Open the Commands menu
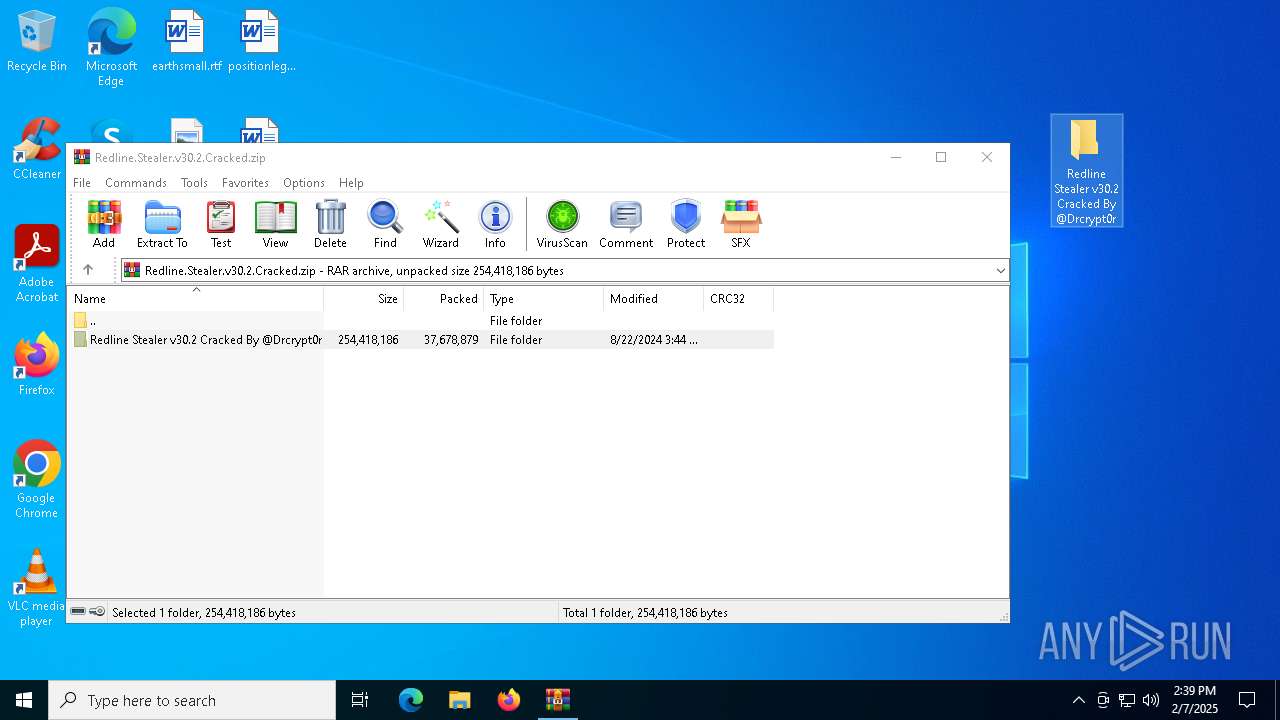The height and width of the screenshot is (720, 1280). coord(135,183)
